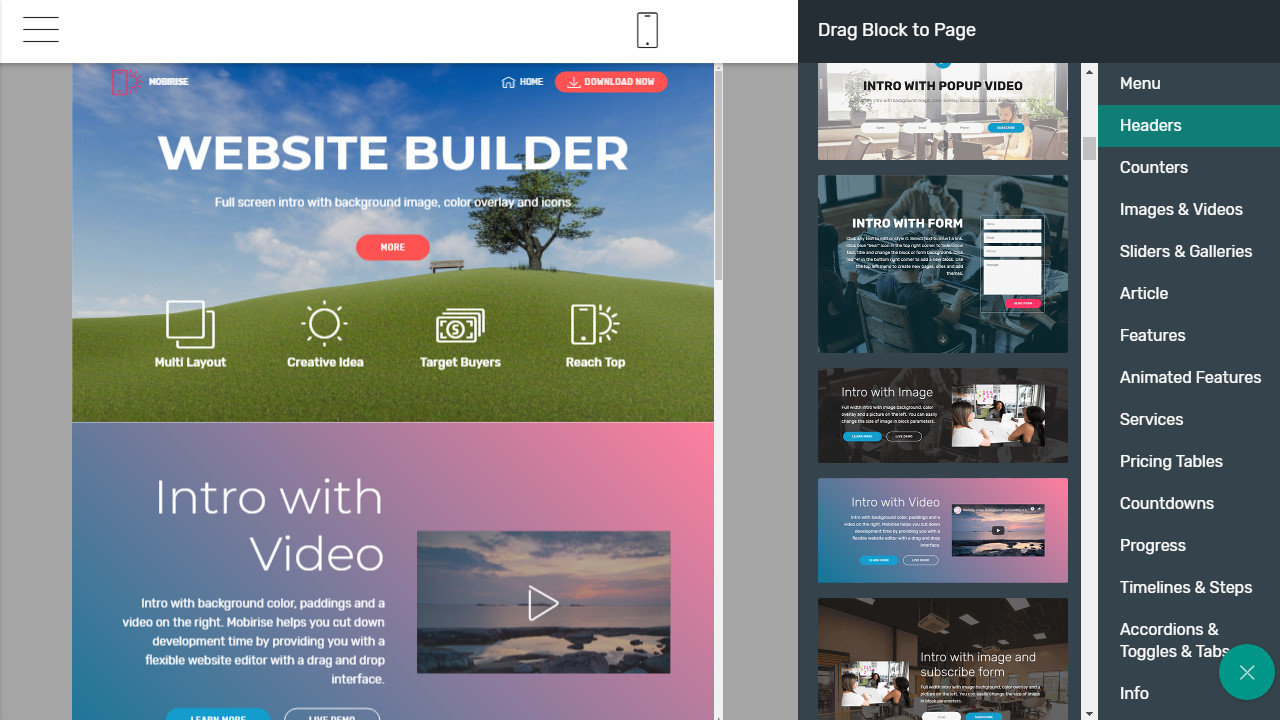1280x720 pixels.
Task: Open Images & Videos category
Action: click(1181, 209)
